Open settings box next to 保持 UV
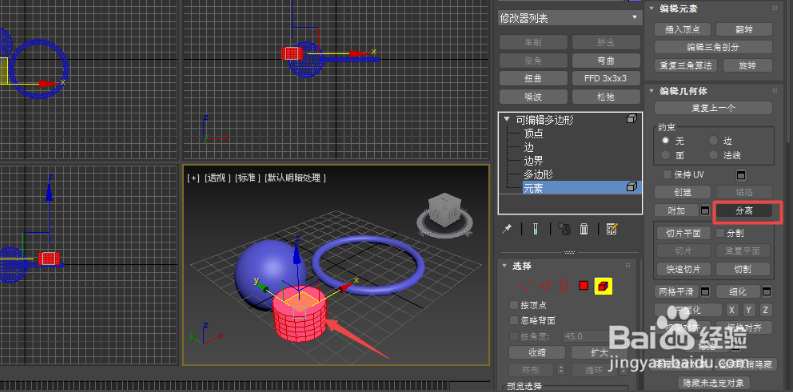 pyautogui.click(x=741, y=175)
